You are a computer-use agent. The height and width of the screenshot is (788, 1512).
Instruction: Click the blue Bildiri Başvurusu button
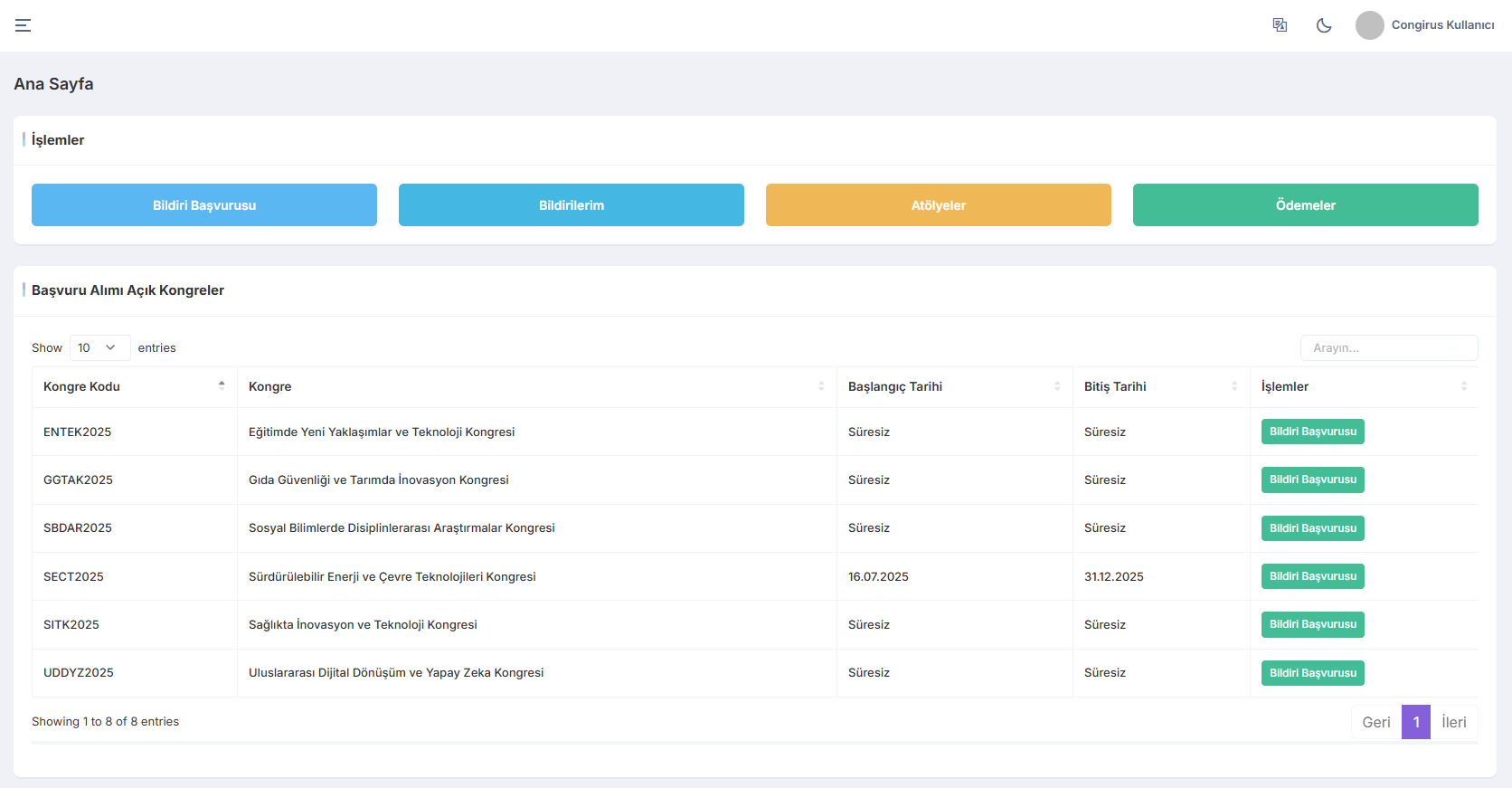coord(204,205)
